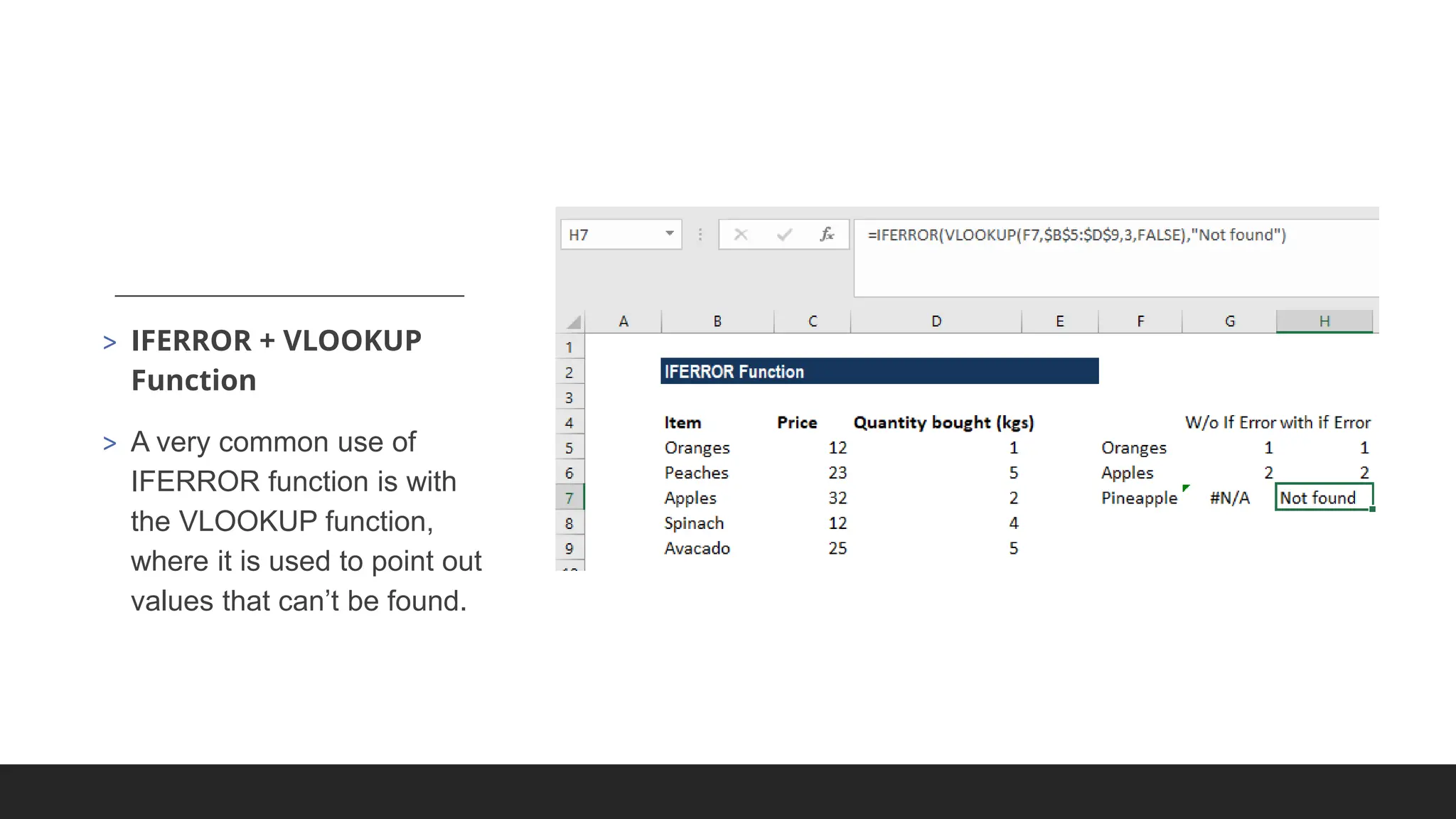Select row 3 header
This screenshot has height=819, width=1456.
point(569,398)
